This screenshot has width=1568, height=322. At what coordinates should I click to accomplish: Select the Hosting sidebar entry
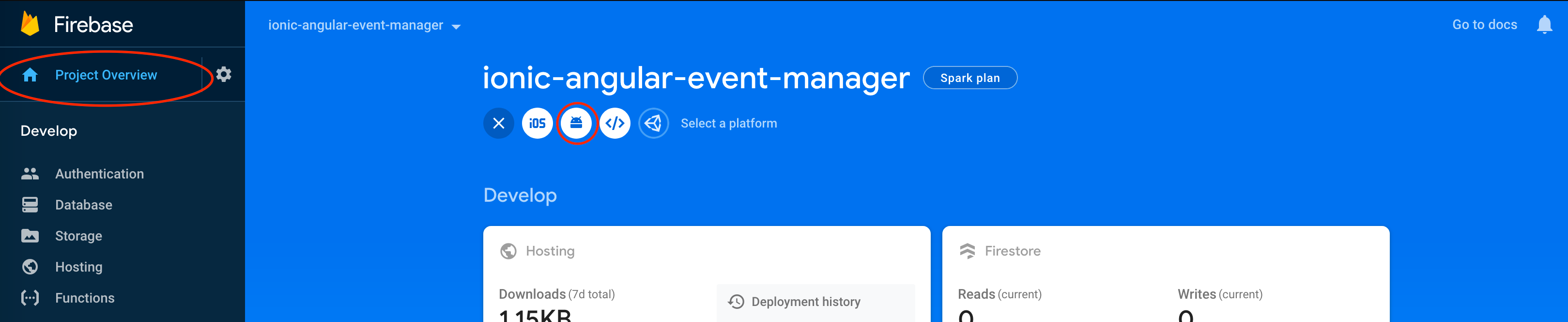click(79, 267)
